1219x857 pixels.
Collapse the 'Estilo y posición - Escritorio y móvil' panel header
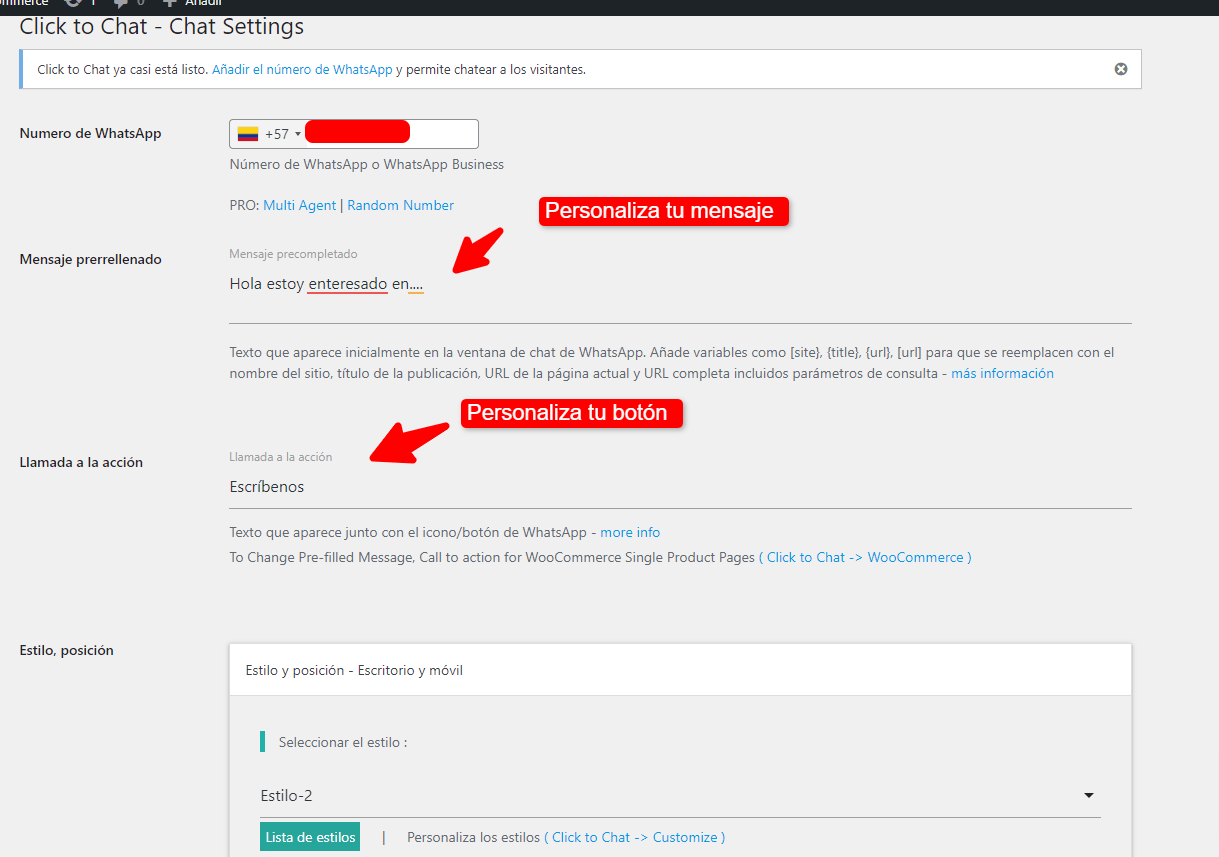coord(680,670)
